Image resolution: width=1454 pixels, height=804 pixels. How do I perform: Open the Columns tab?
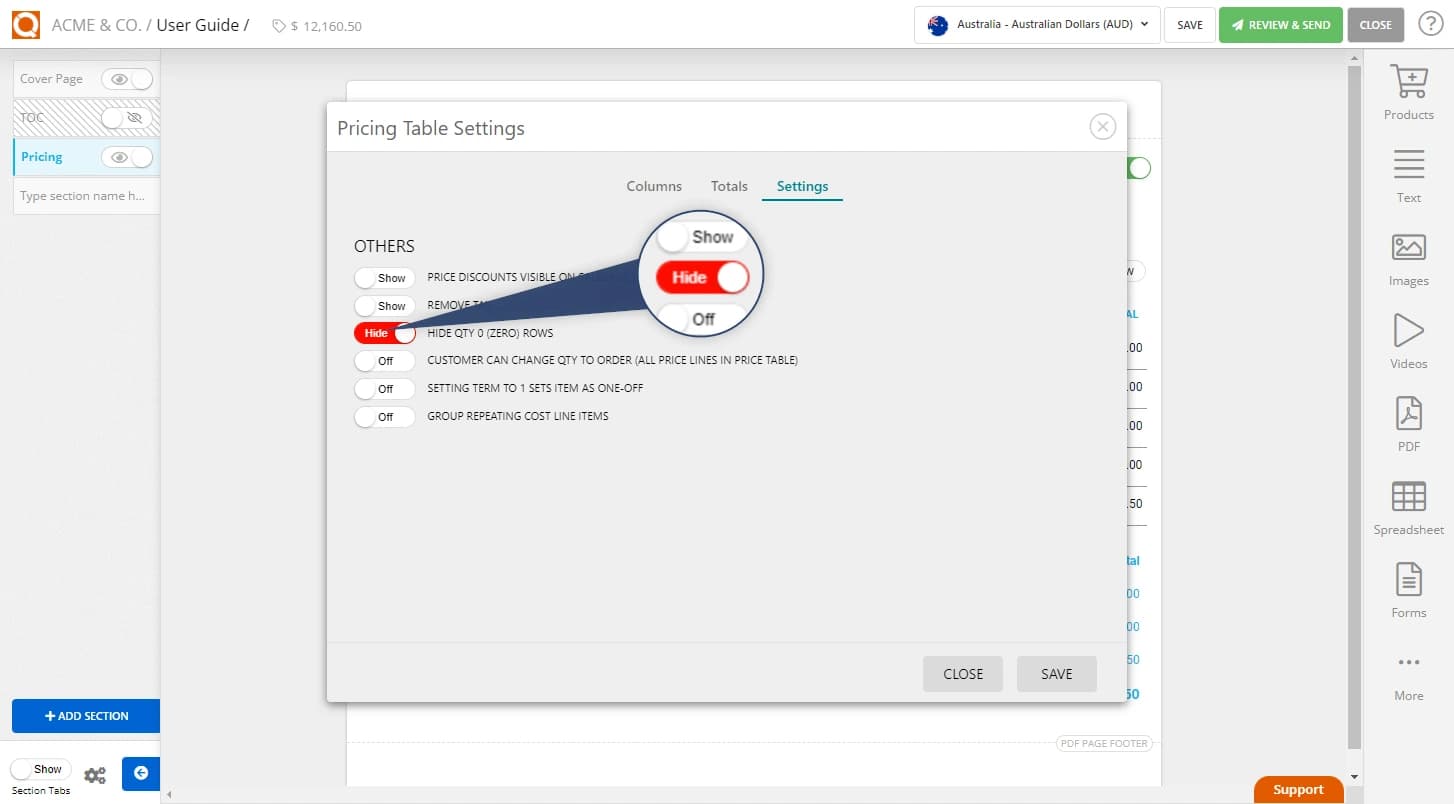coord(654,186)
